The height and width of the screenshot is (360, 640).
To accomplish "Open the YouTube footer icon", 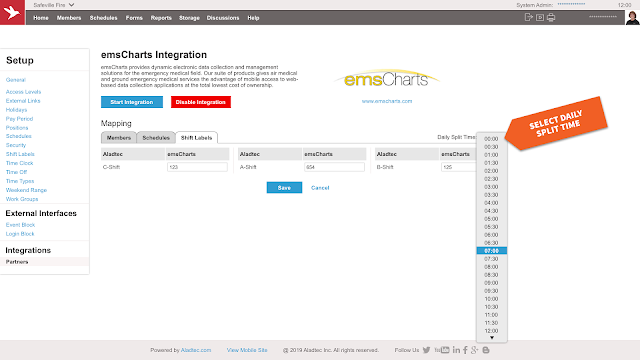I will [442, 350].
